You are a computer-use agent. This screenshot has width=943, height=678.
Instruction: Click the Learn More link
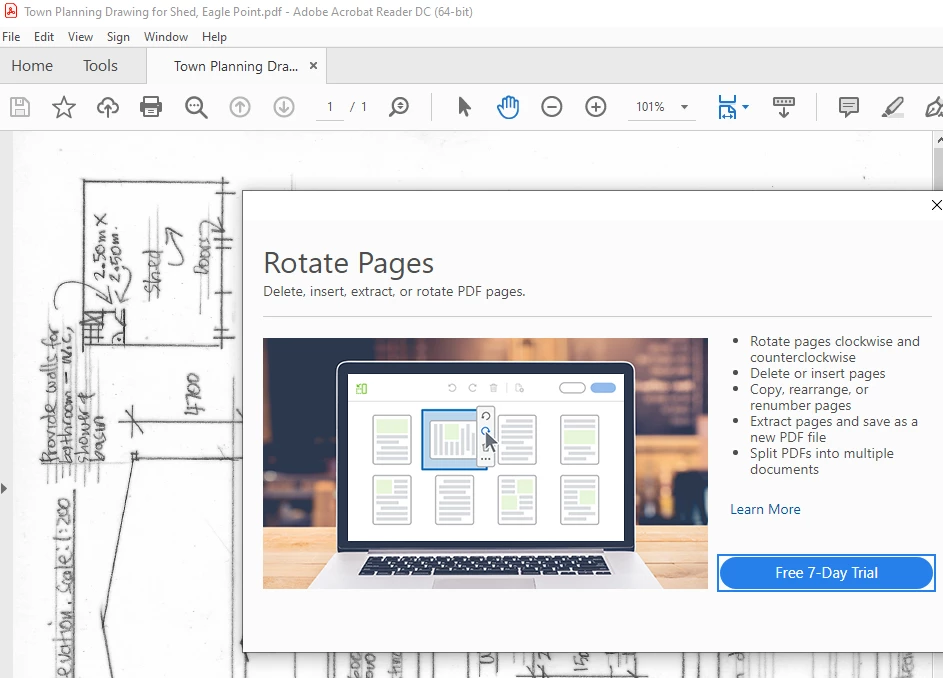pos(765,510)
